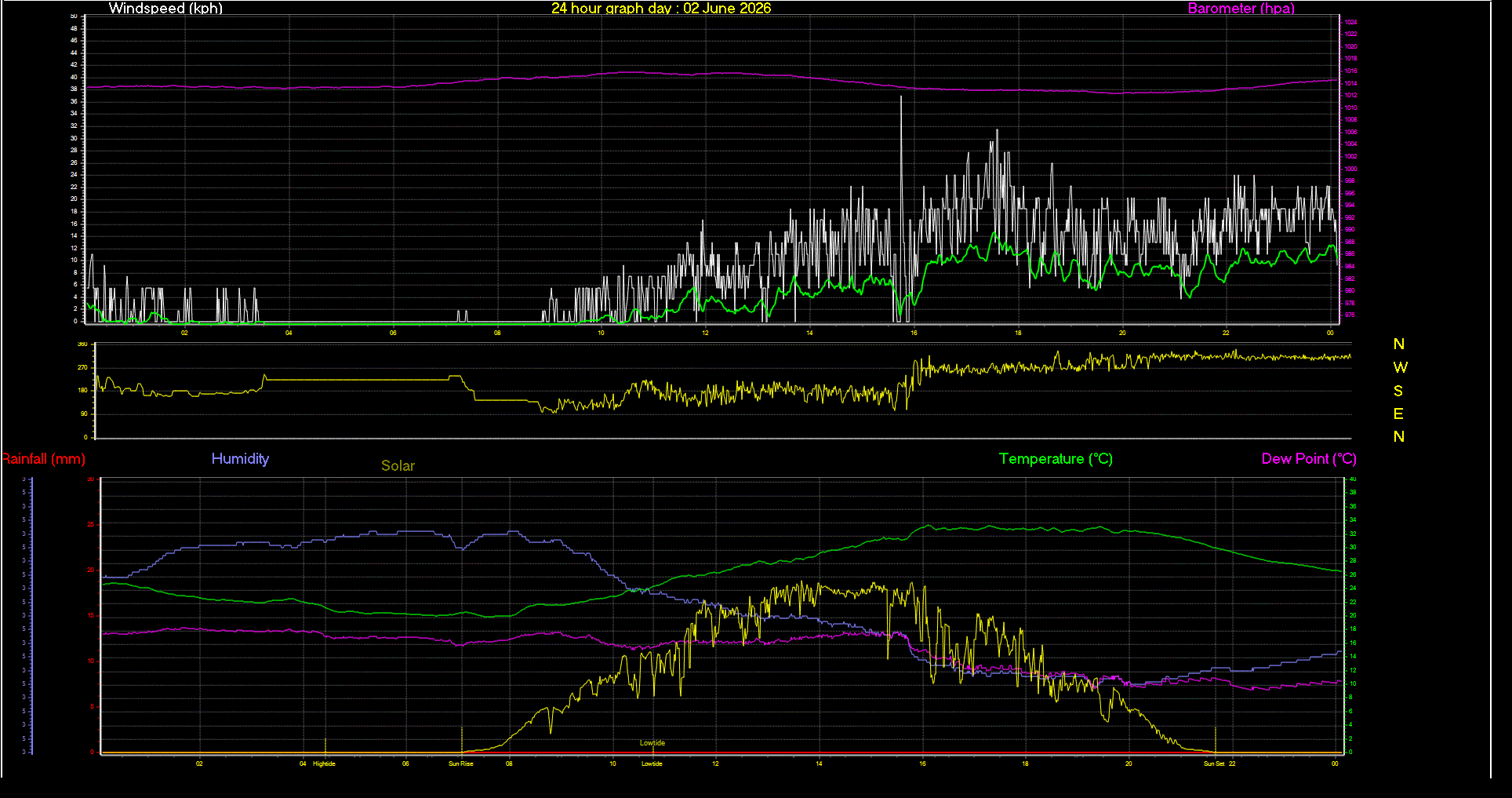Image resolution: width=1512 pixels, height=798 pixels.
Task: Click the 'Windspeed (kph)' graph title
Action: [x=165, y=9]
